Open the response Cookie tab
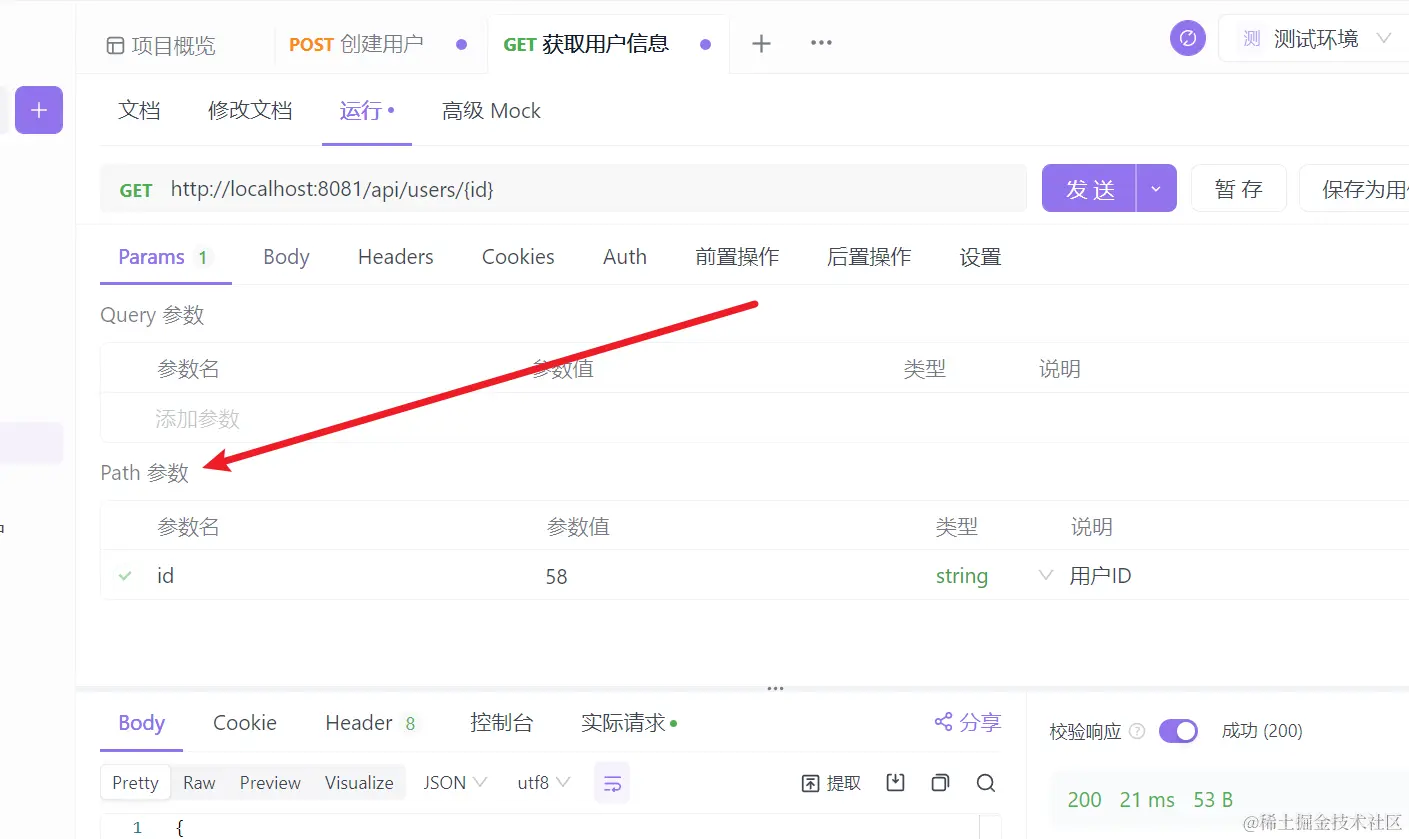The width and height of the screenshot is (1409, 839). 245,723
